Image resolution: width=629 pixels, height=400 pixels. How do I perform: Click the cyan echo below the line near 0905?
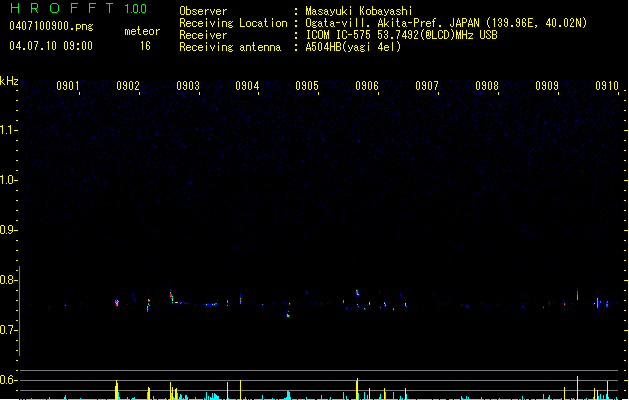point(288,315)
